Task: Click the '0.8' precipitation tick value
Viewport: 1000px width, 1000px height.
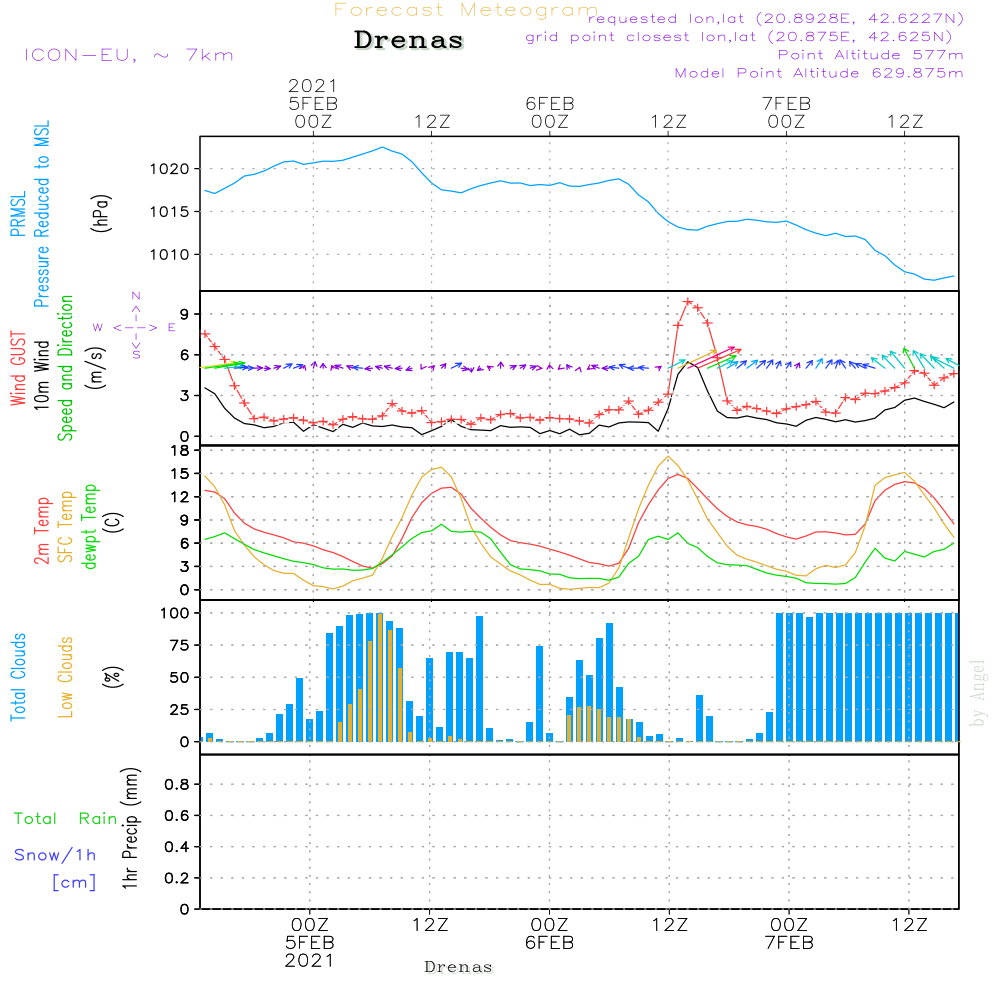Action: (177, 784)
